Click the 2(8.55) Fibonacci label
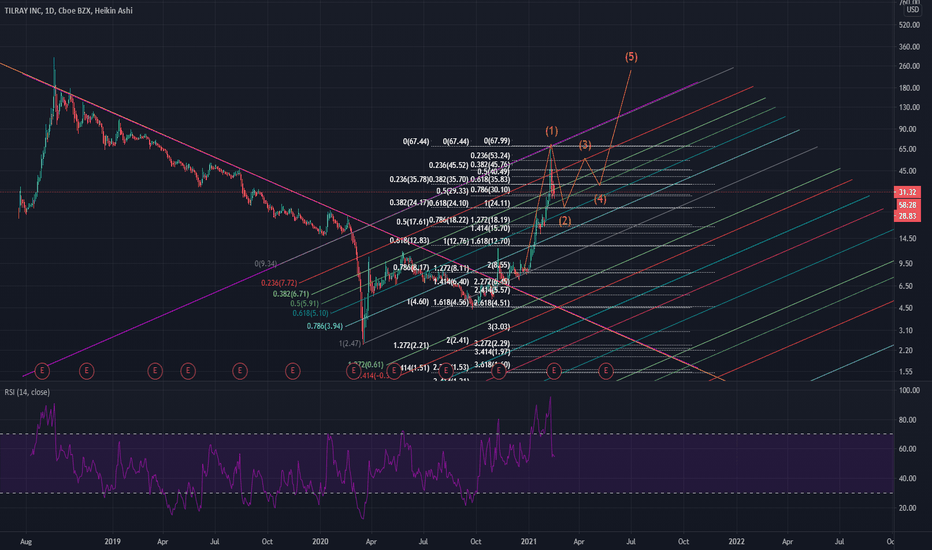 coord(499,265)
